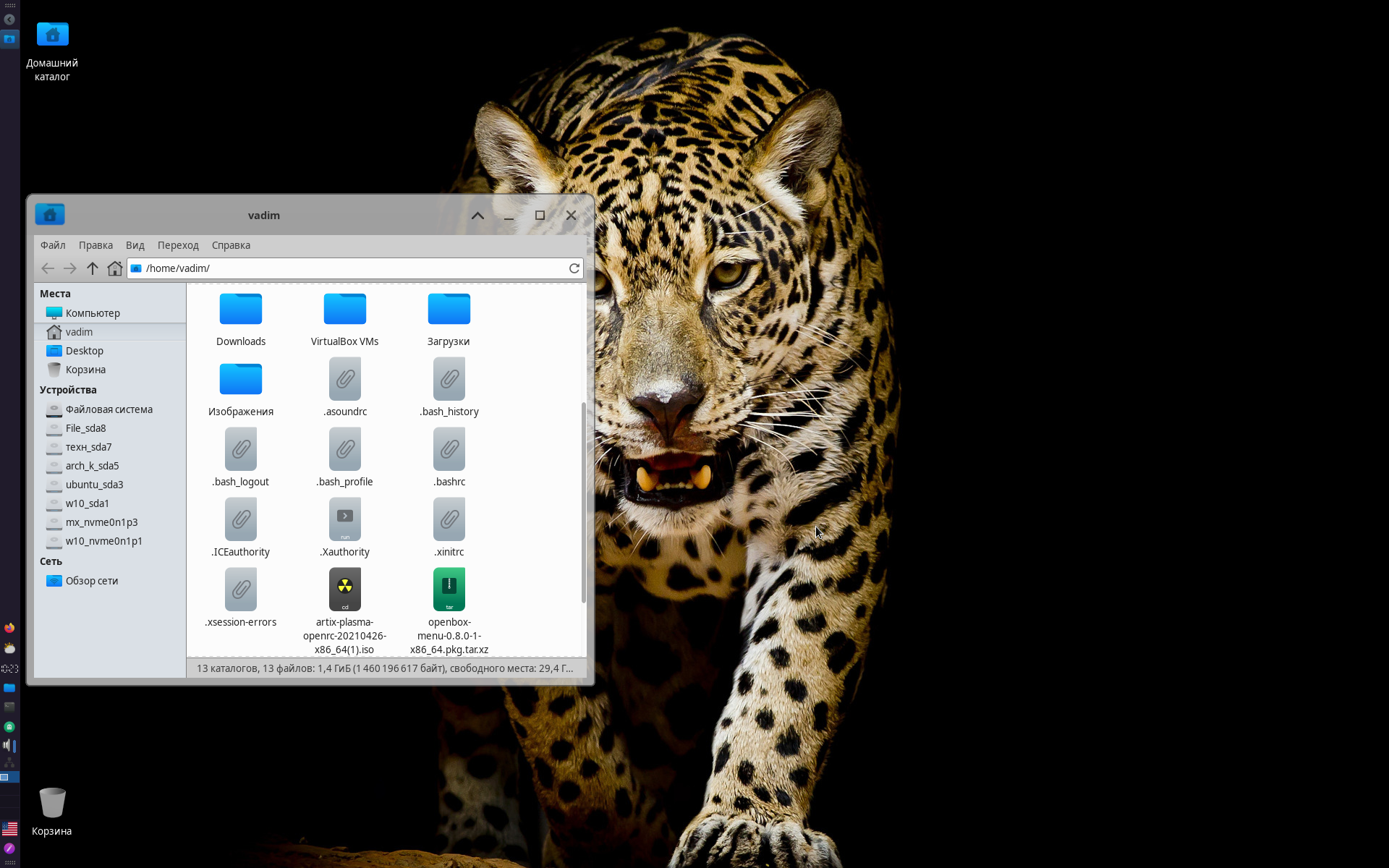The image size is (1389, 868).
Task: Select Компьютер in the places sidebar
Action: [x=93, y=313]
